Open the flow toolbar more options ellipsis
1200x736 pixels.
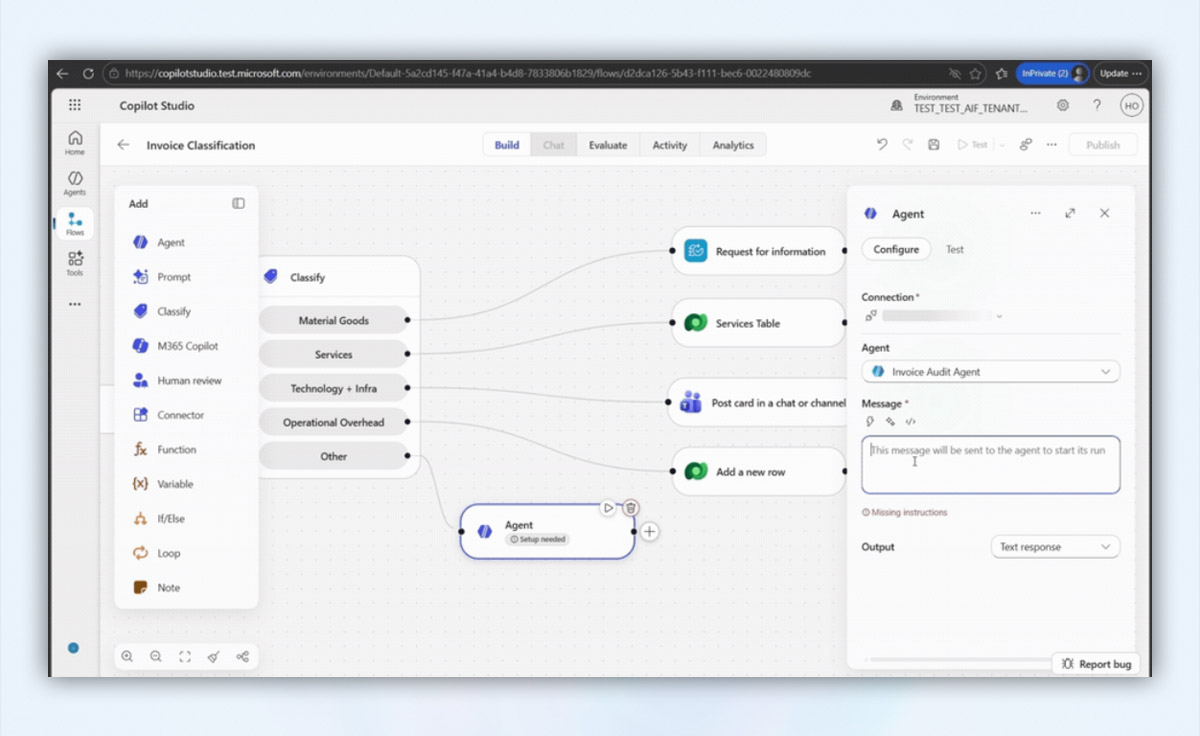(x=1051, y=145)
